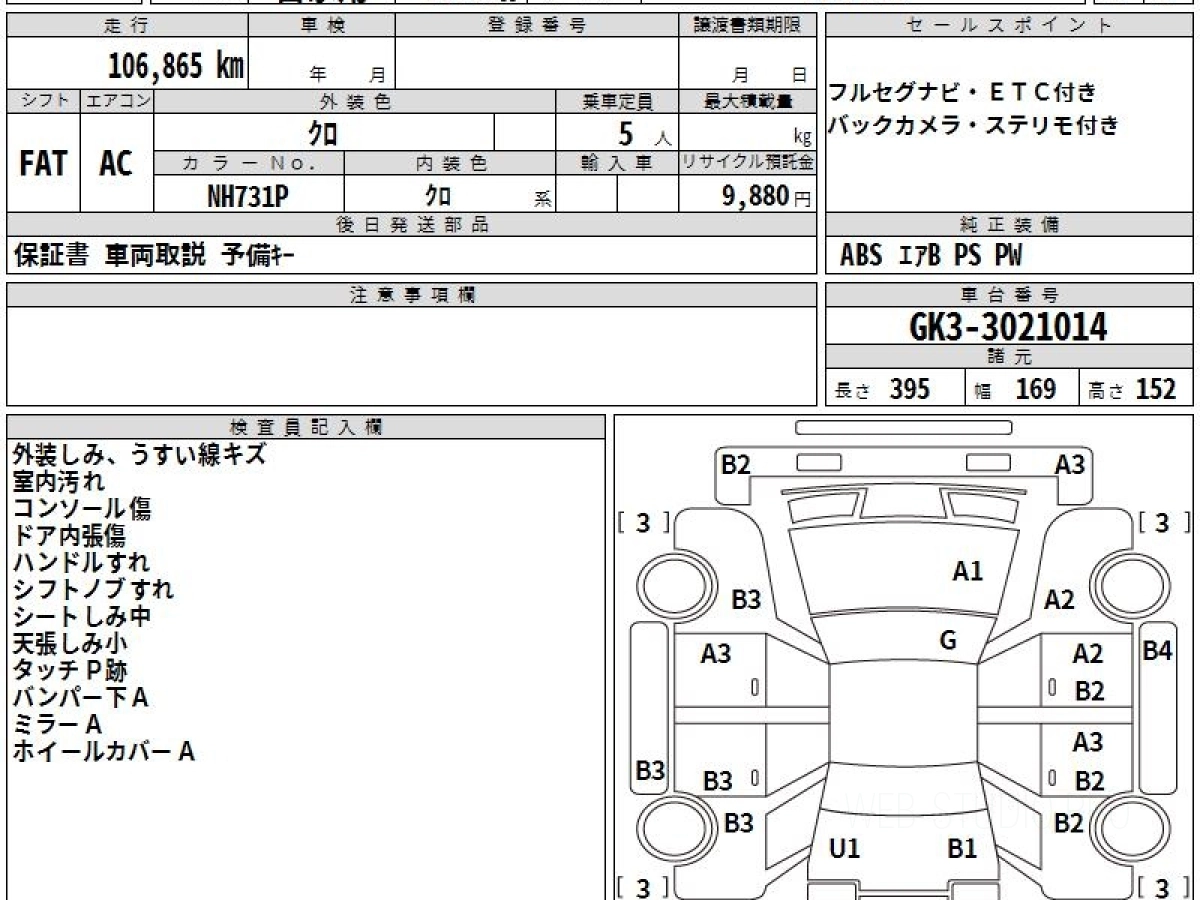Click the width value 幅 169
The image size is (1200, 900).
[1015, 389]
